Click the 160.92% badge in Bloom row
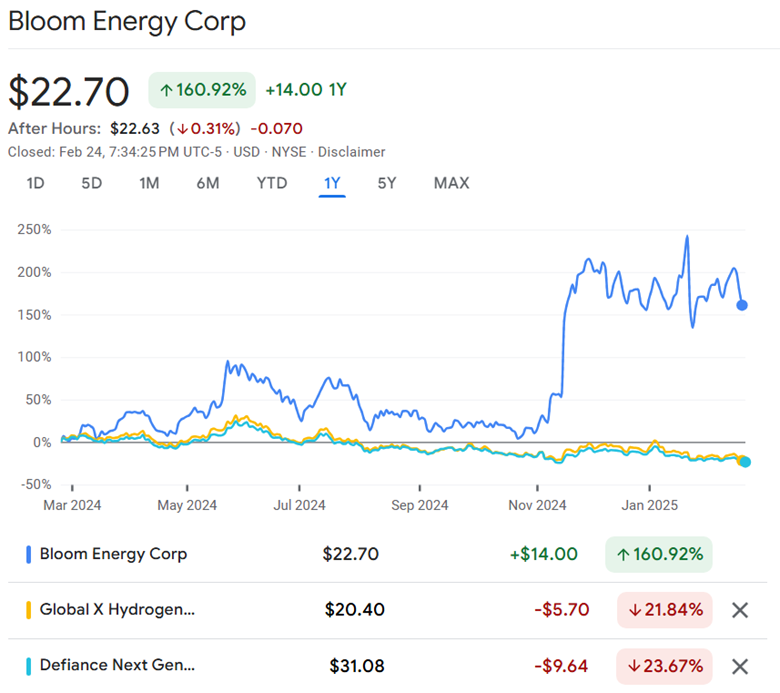This screenshot has height=693, width=780. point(659,554)
